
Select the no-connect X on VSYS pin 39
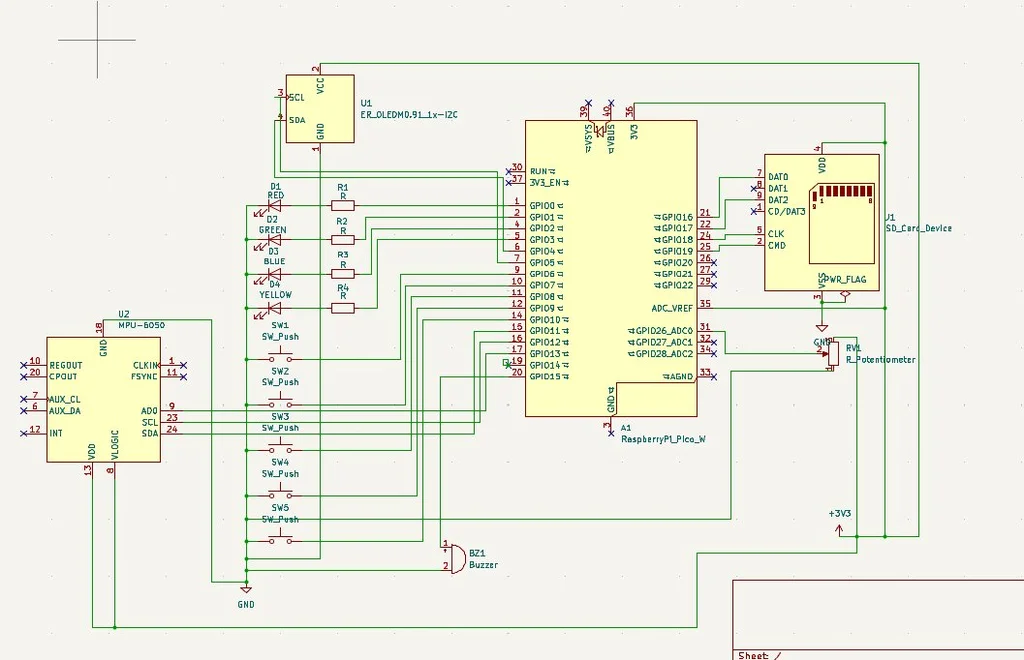[x=588, y=103]
